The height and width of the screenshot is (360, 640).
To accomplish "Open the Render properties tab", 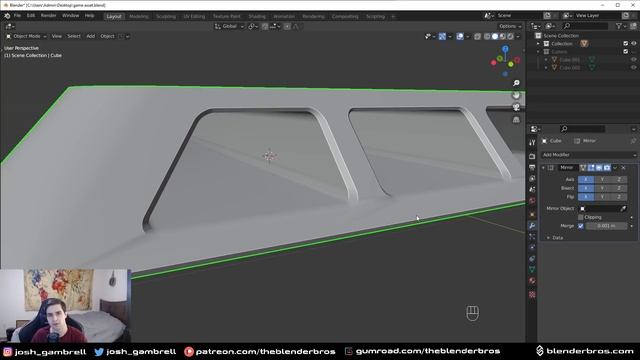I will point(532,156).
